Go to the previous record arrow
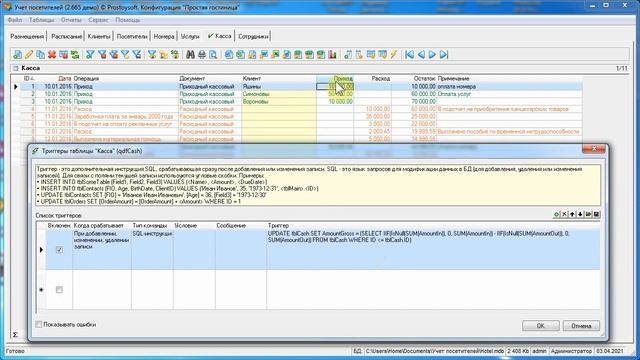Screen dimensions: 640x360 [421, 55]
